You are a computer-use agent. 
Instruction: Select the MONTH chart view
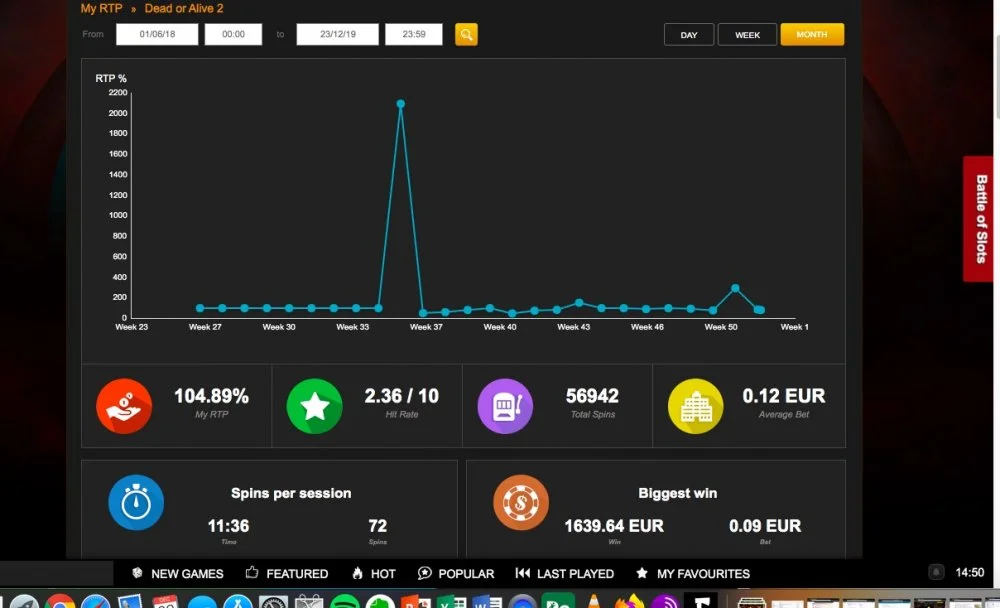(812, 34)
